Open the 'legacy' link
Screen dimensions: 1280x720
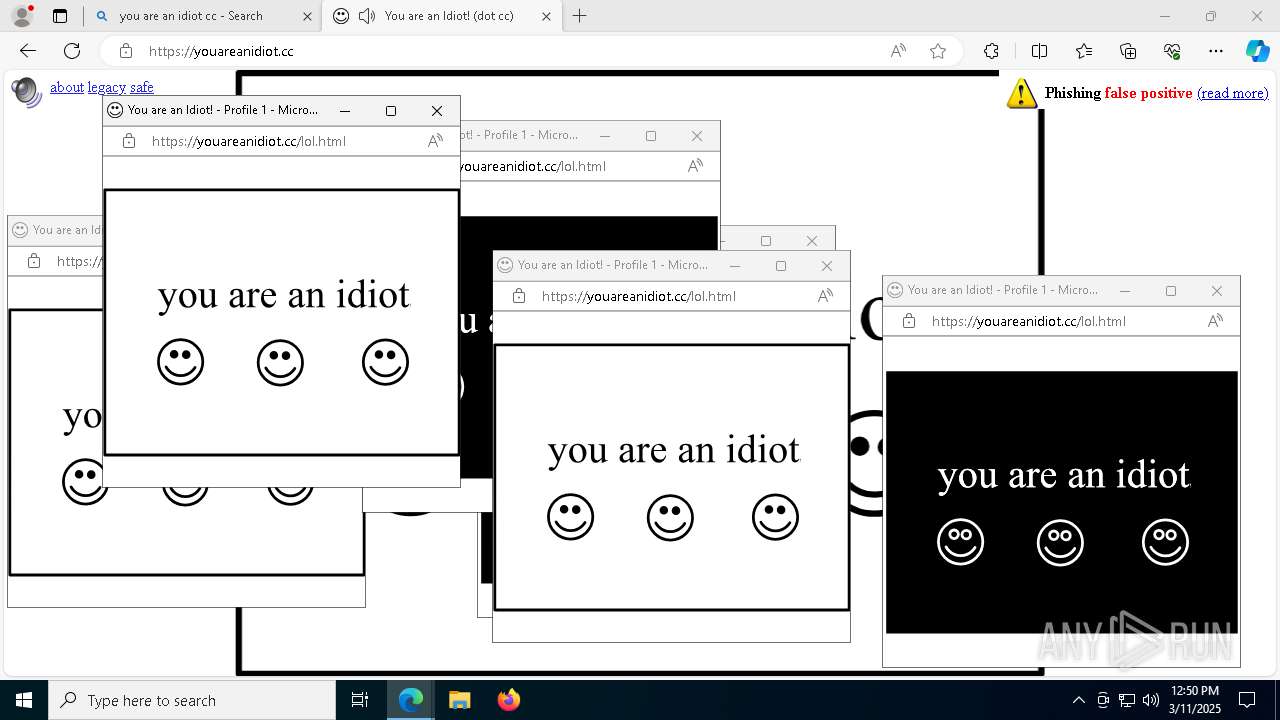(106, 87)
